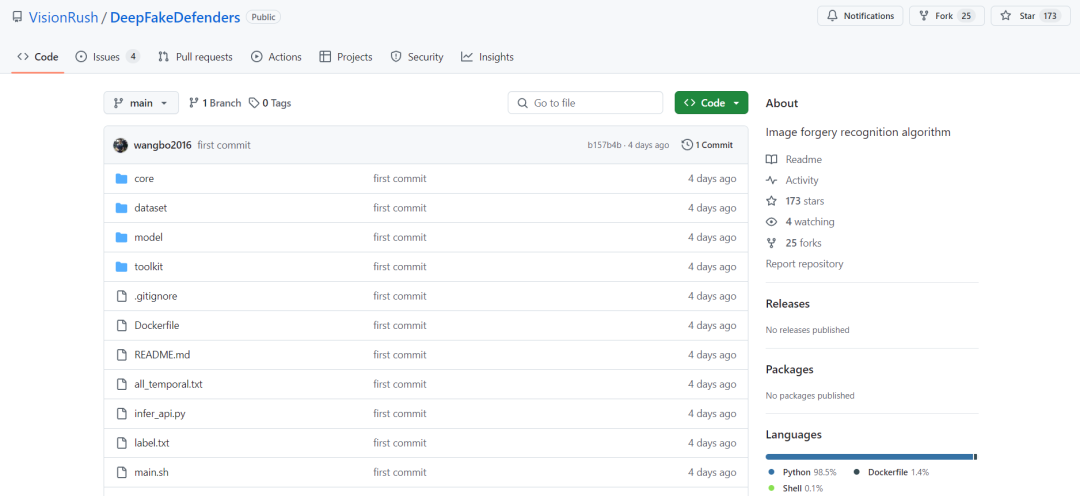
Task: Open the main.sh file
Action: pos(152,473)
